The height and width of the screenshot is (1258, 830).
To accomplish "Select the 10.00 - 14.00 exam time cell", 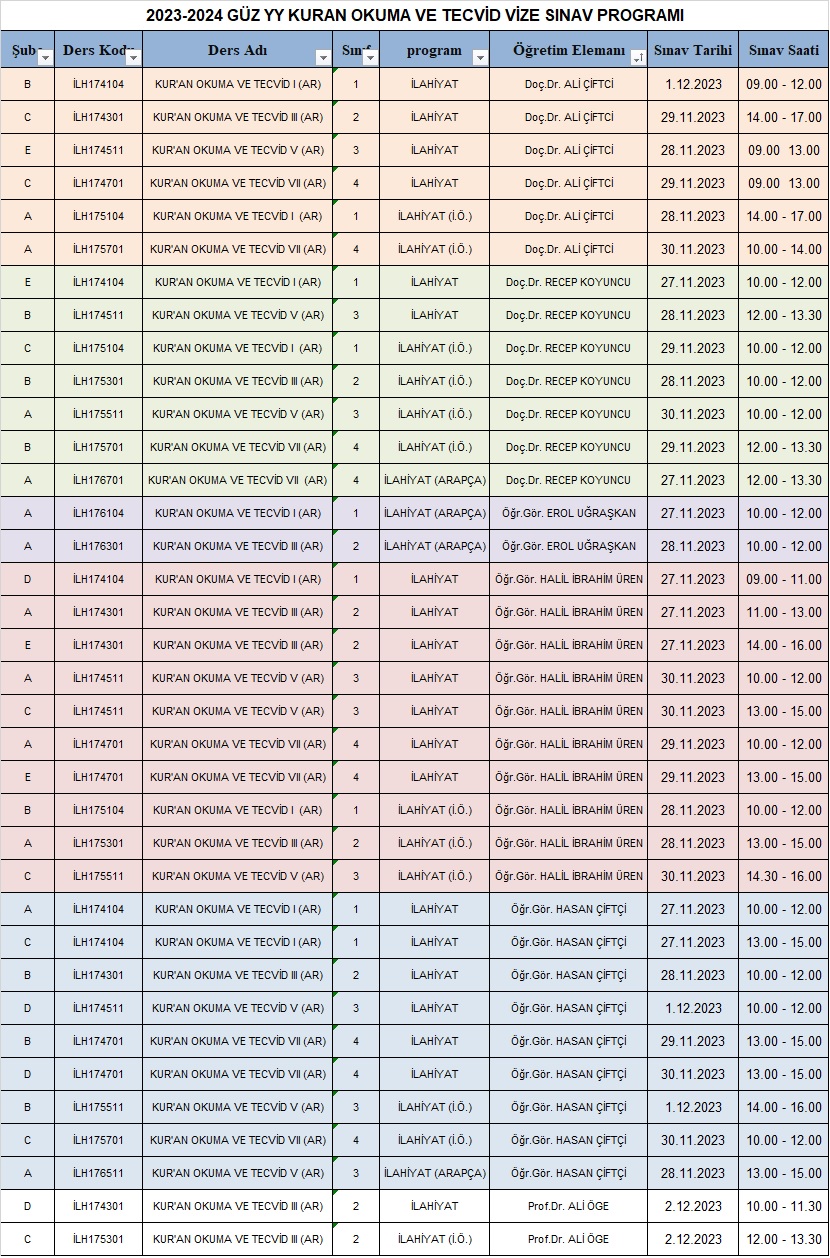I will pos(783,249).
